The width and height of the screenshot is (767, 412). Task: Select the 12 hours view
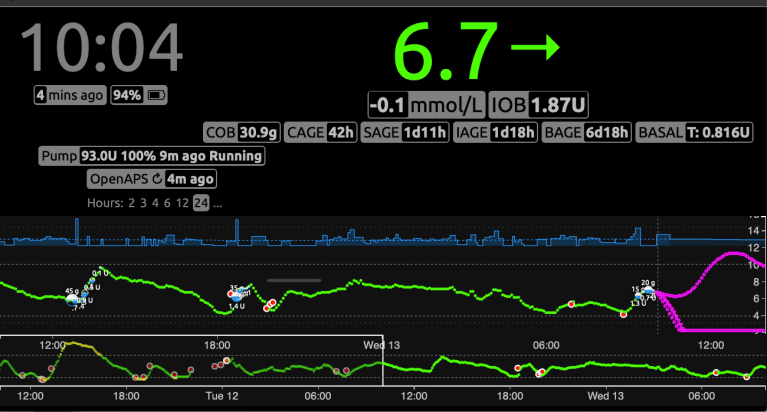tap(182, 203)
